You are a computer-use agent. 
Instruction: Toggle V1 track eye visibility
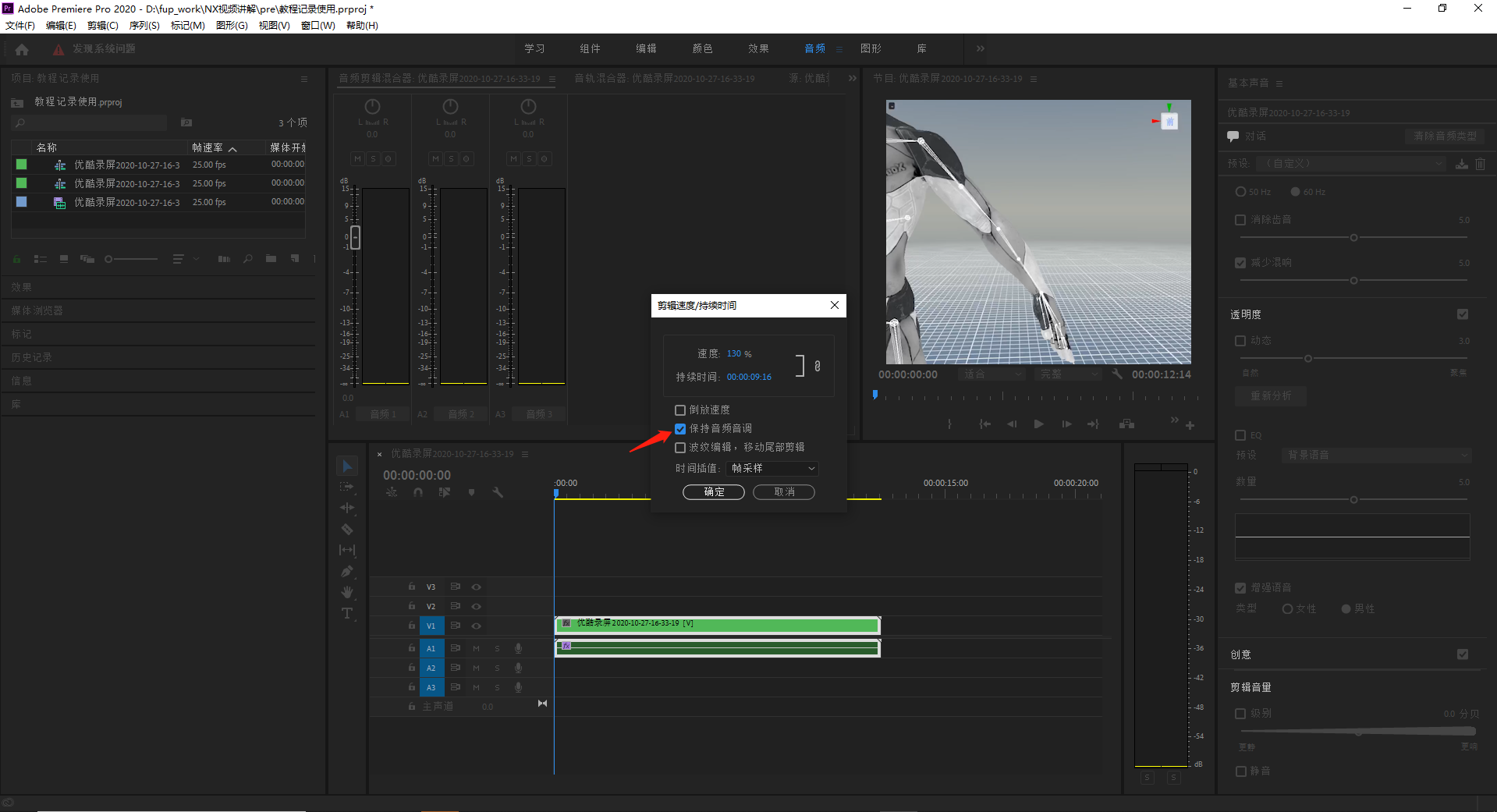[x=477, y=626]
